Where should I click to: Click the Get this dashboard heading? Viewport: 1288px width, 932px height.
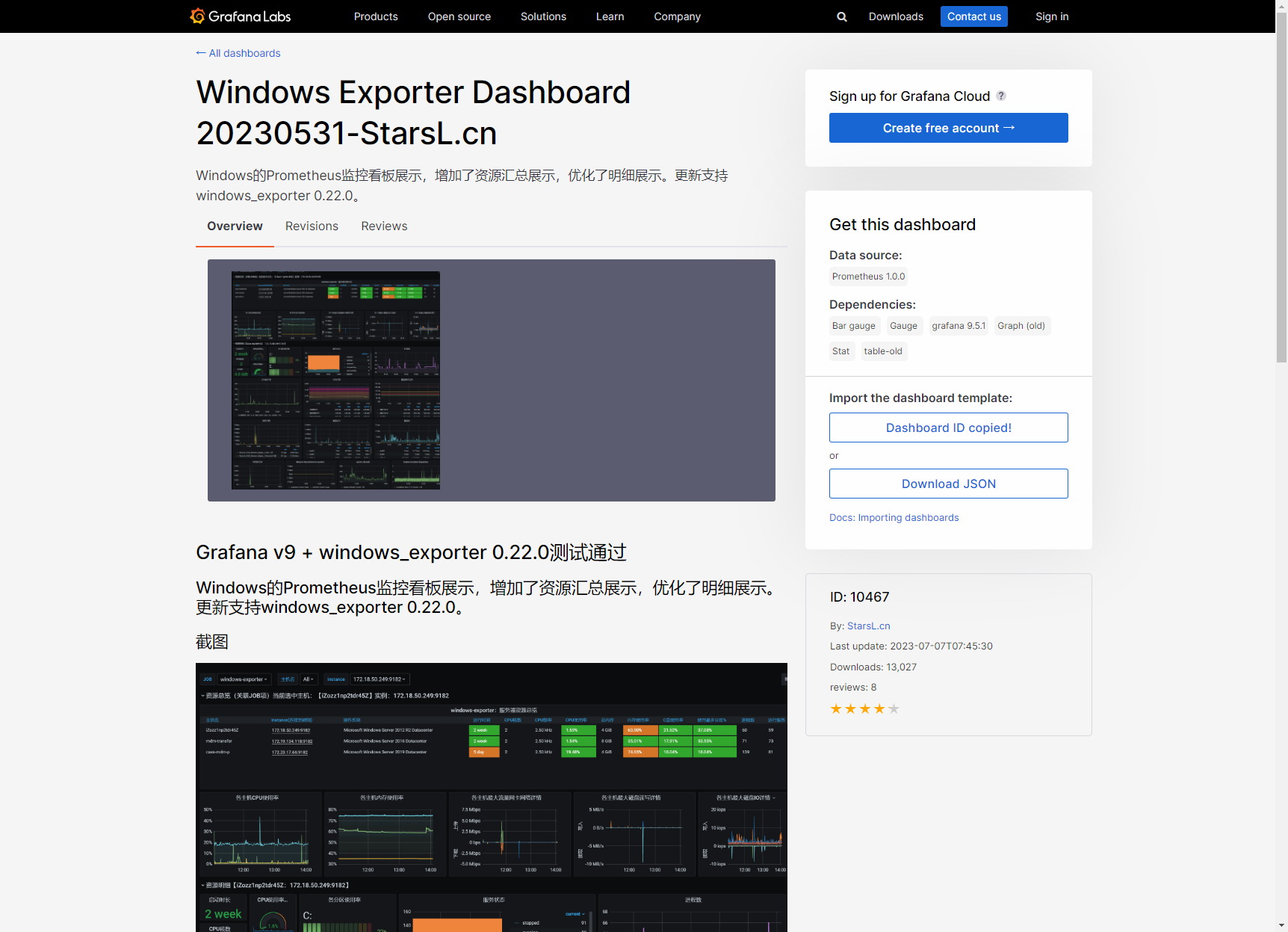pyautogui.click(x=902, y=225)
